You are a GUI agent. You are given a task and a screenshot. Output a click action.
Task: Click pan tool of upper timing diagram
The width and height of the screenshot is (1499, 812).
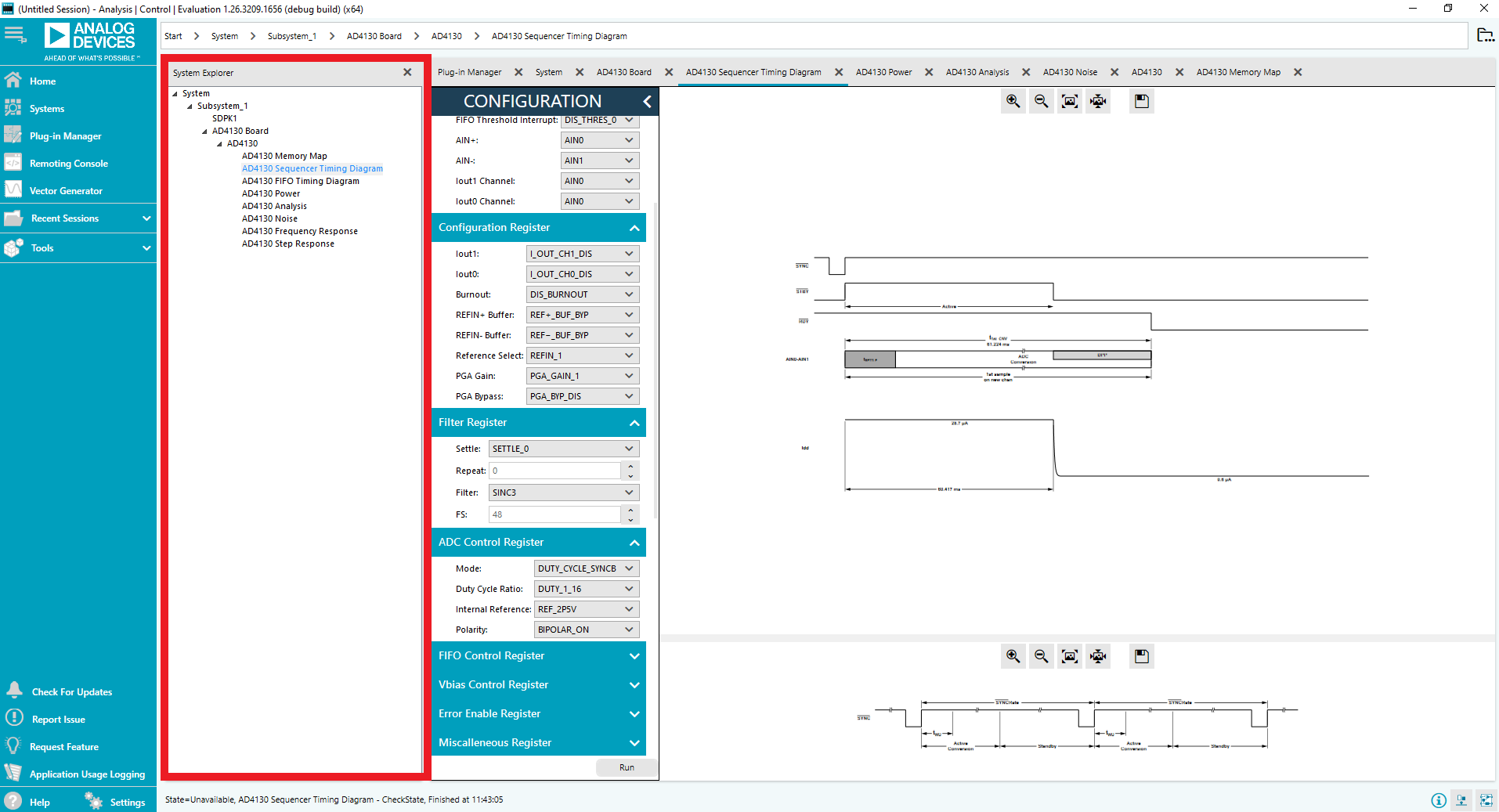(1099, 101)
